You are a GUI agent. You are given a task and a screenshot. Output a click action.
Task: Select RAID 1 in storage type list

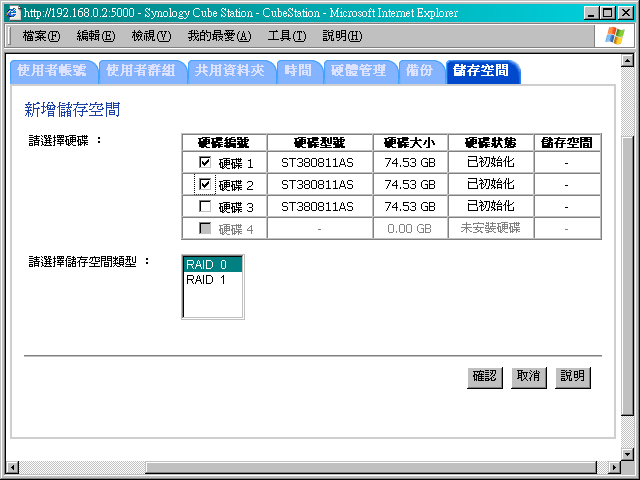click(213, 280)
